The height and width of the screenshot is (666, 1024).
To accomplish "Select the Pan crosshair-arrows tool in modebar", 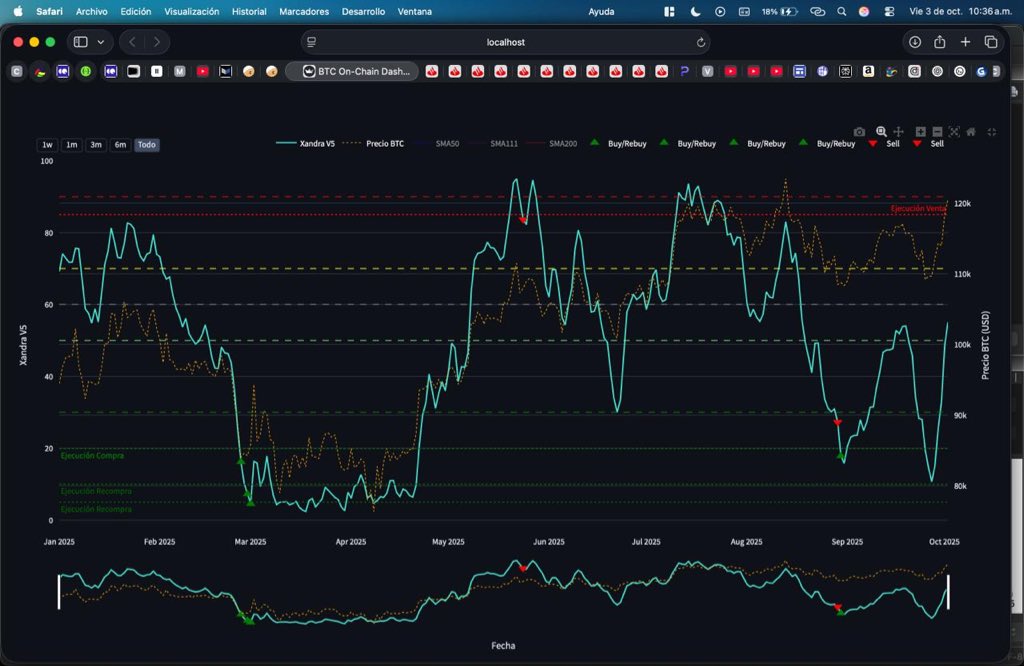I will 899,132.
